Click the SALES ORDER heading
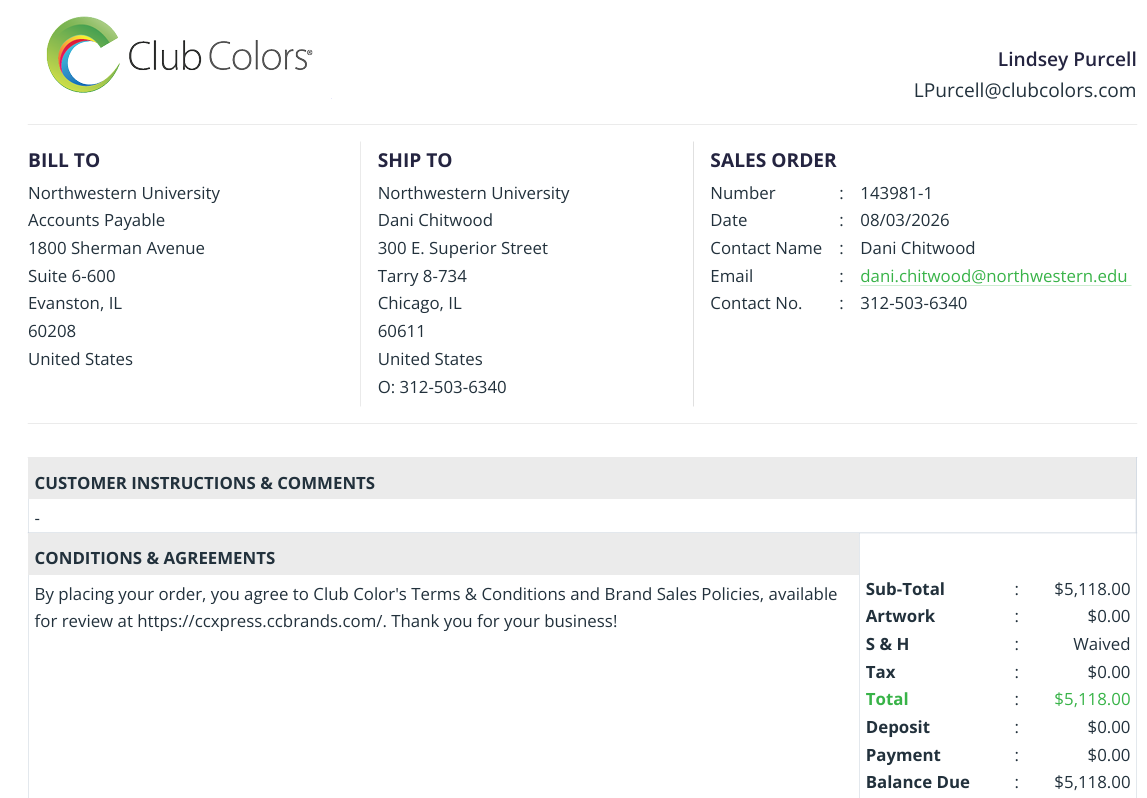 [773, 160]
